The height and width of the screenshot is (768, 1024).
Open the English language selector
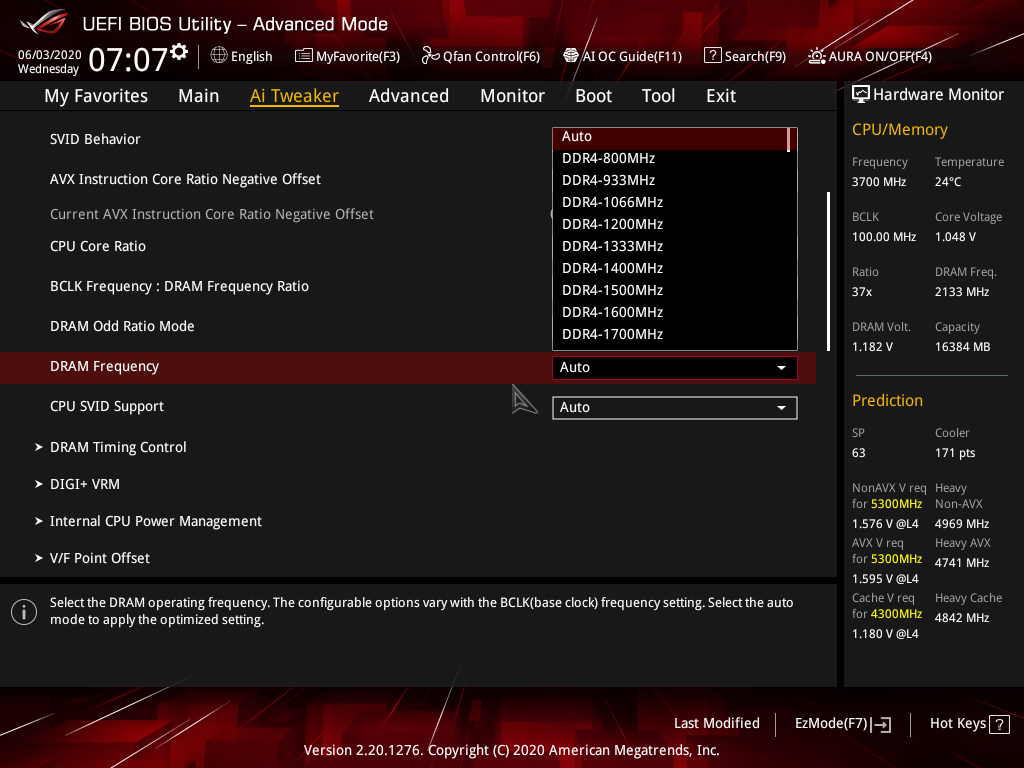(241, 56)
